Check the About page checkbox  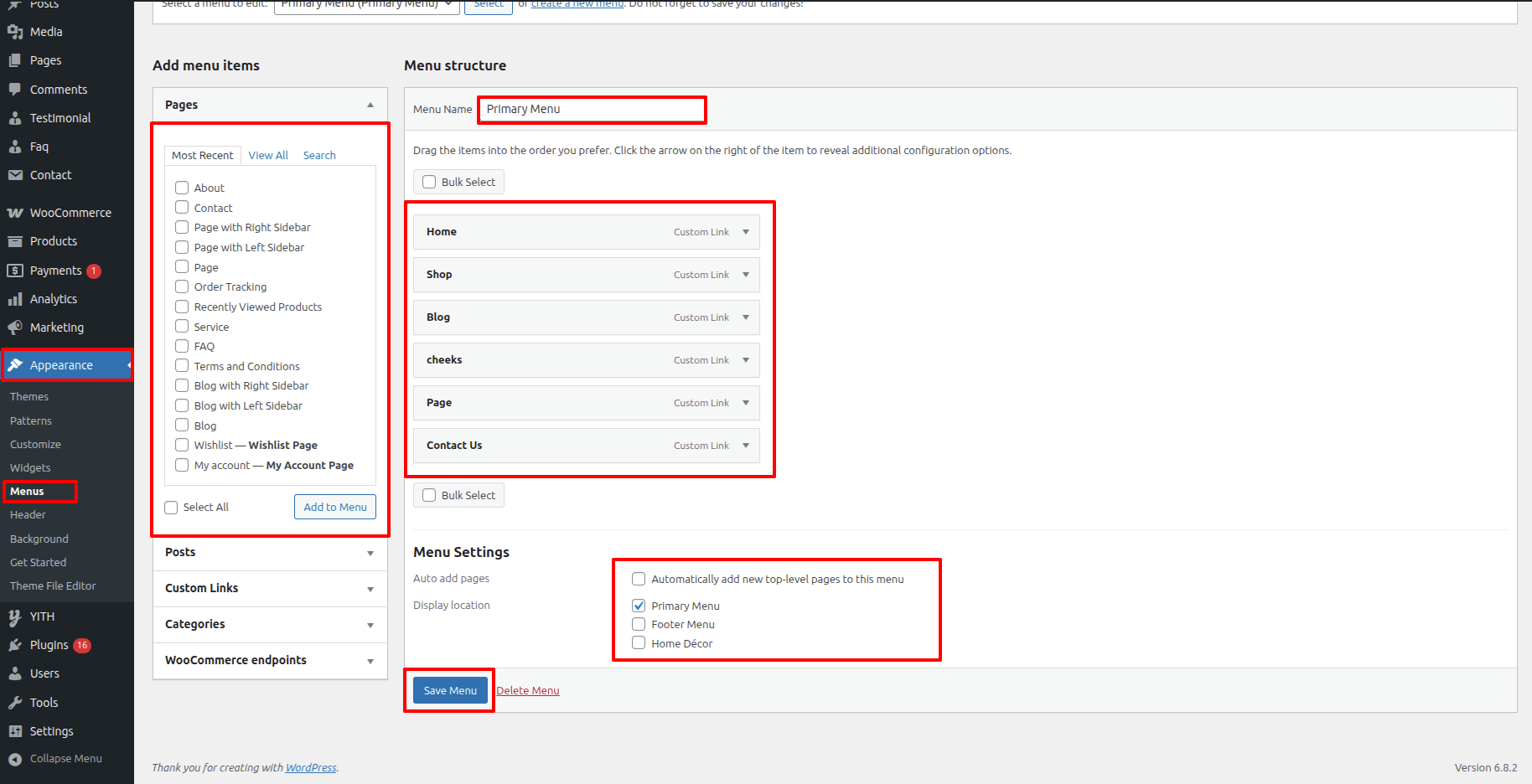pos(182,188)
